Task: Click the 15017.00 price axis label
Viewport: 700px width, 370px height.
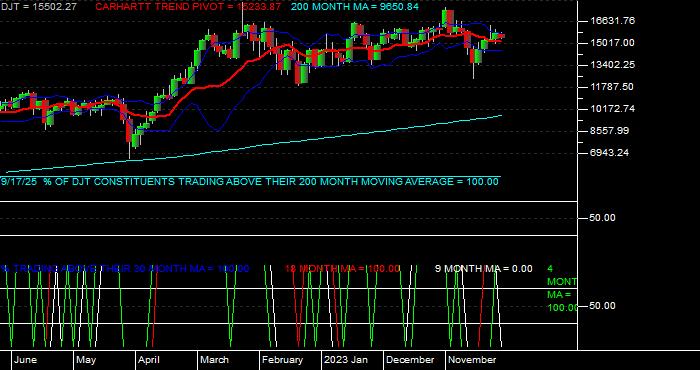Action: tap(612, 42)
